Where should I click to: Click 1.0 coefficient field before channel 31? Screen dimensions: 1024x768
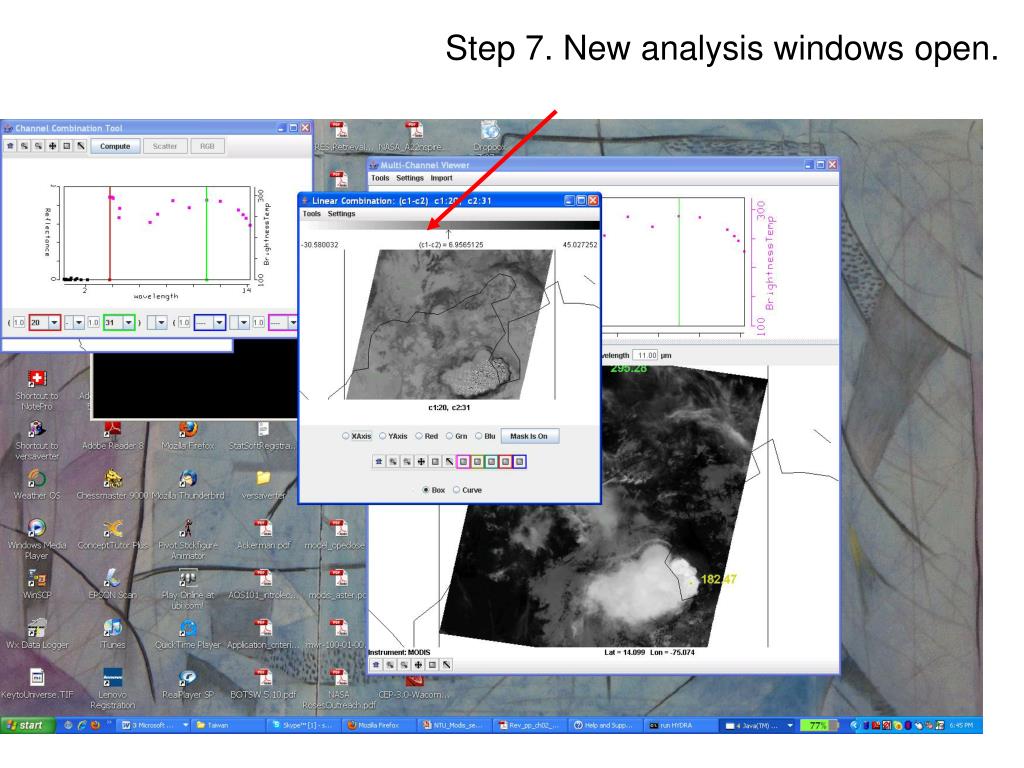[93, 323]
